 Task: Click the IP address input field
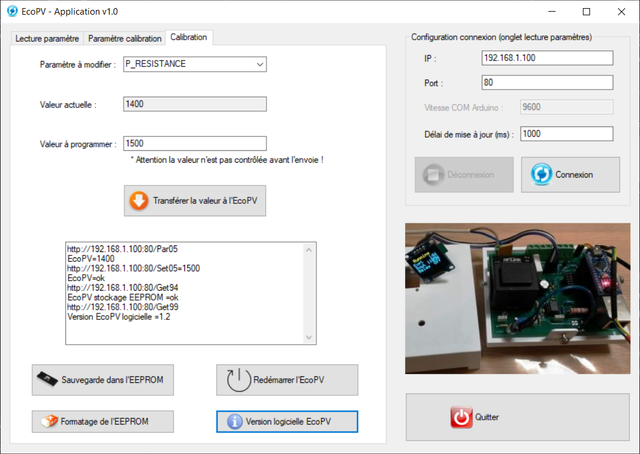547,58
